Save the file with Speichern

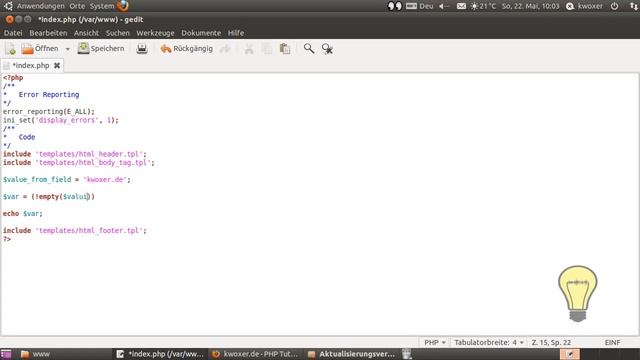pos(101,49)
